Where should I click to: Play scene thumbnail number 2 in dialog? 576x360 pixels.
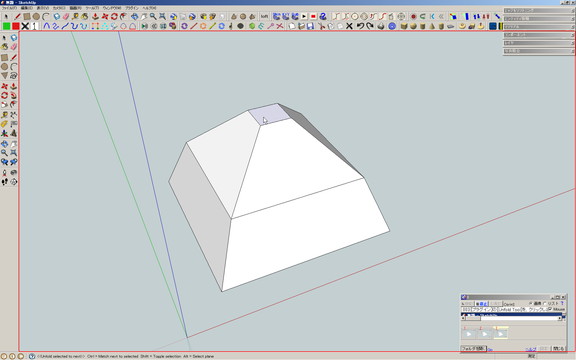coord(485,334)
